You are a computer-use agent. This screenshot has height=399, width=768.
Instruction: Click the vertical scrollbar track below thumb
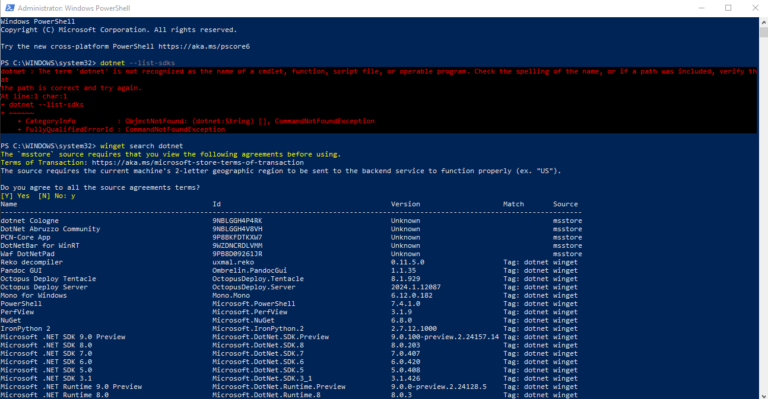tap(764, 213)
